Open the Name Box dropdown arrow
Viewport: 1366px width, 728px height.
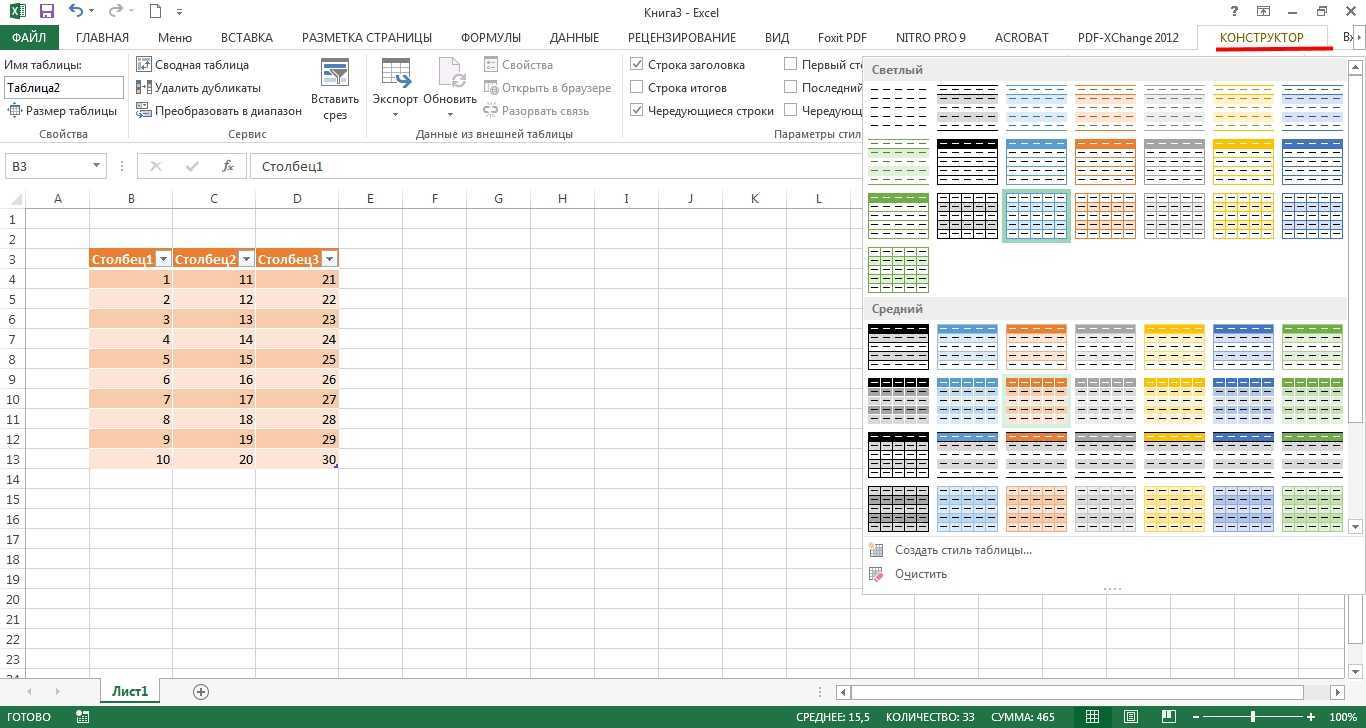96,166
